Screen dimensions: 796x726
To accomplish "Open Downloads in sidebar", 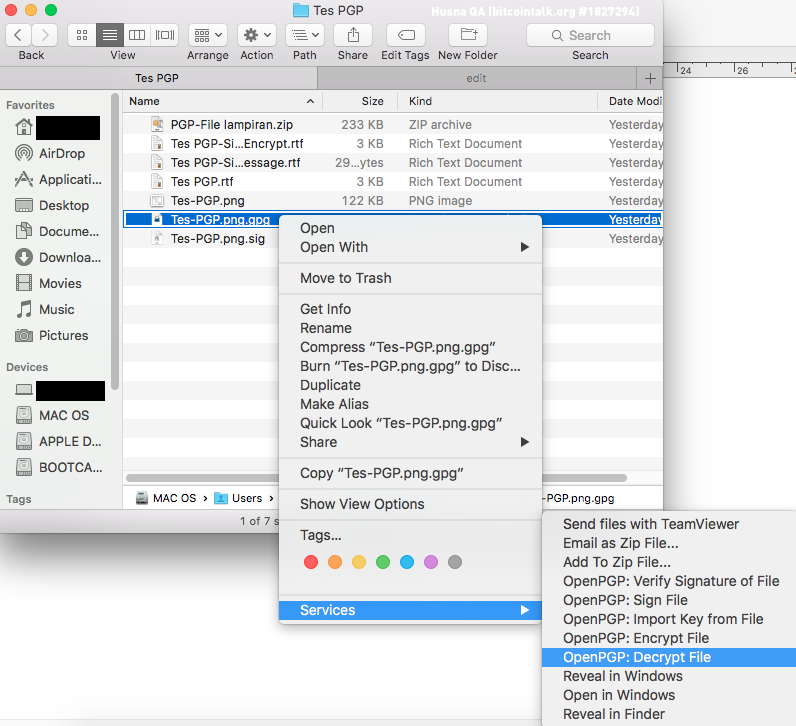I will coord(58,257).
